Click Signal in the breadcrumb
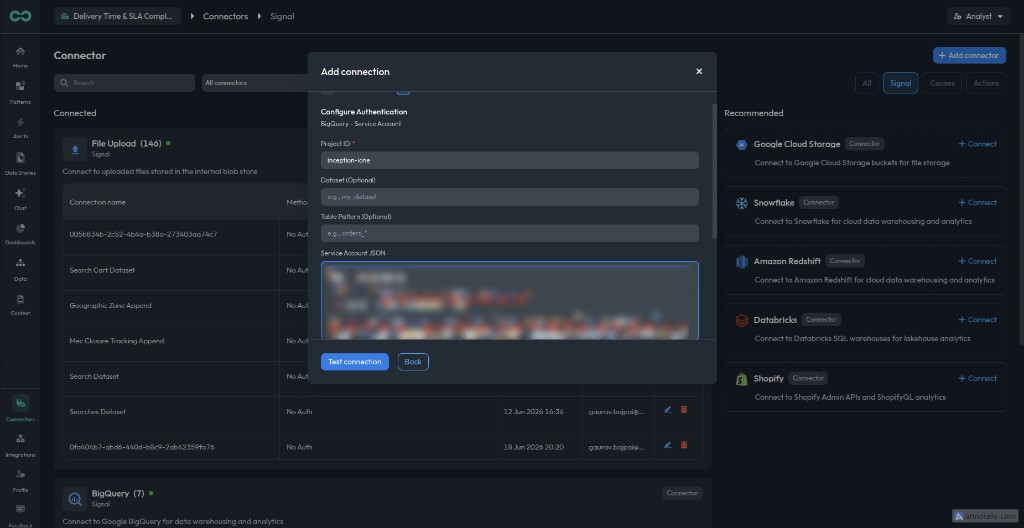Image resolution: width=1024 pixels, height=528 pixels. pyautogui.click(x=282, y=16)
